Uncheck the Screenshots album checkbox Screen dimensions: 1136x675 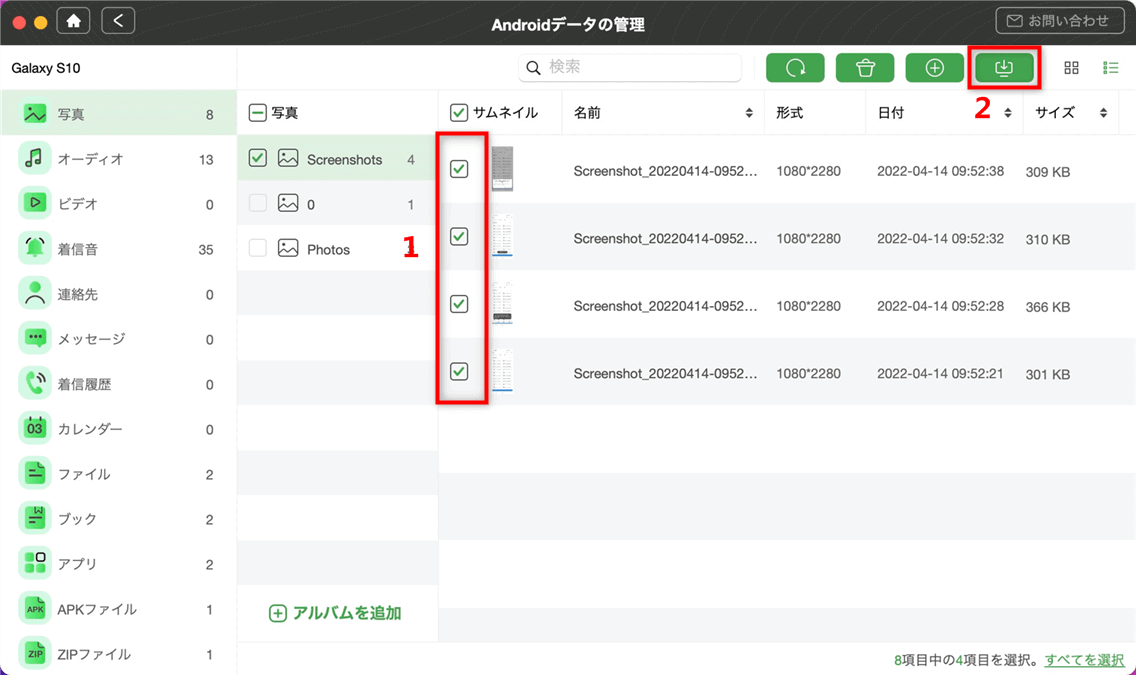point(257,158)
